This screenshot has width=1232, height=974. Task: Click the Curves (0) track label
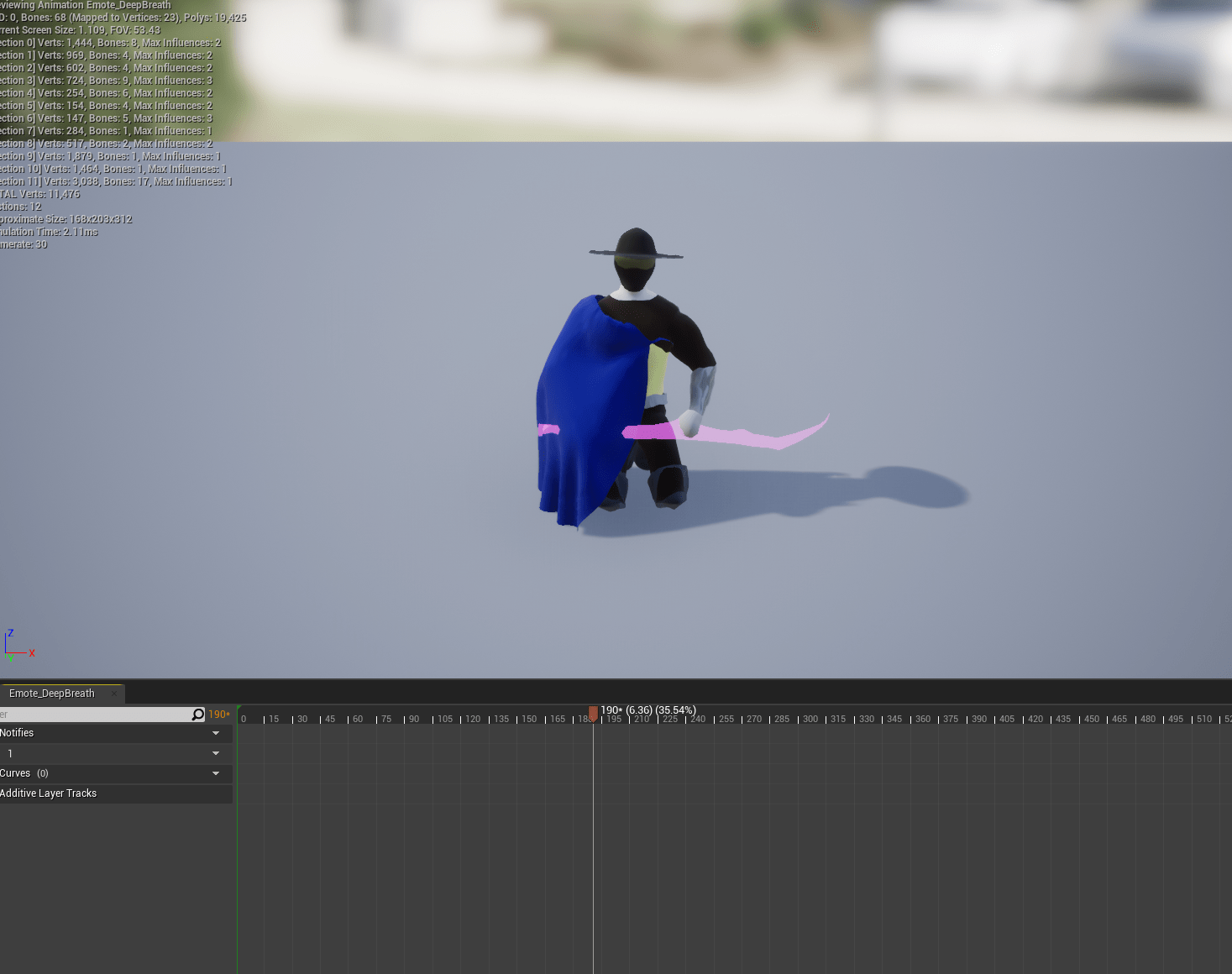24,773
